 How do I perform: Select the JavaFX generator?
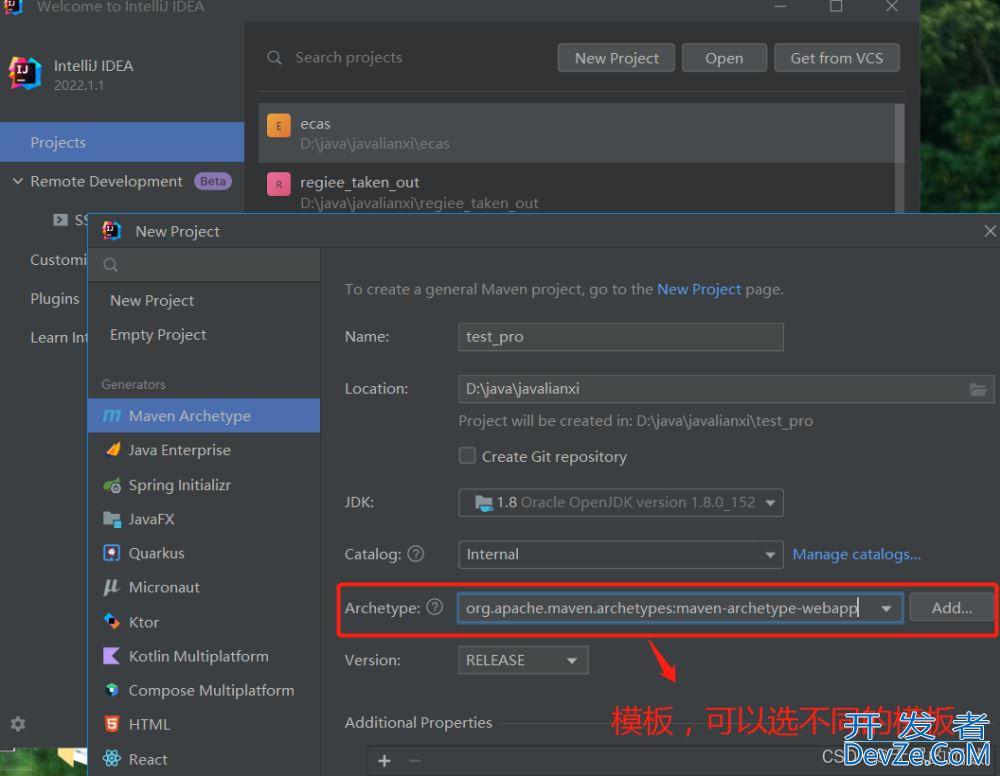tap(203, 519)
